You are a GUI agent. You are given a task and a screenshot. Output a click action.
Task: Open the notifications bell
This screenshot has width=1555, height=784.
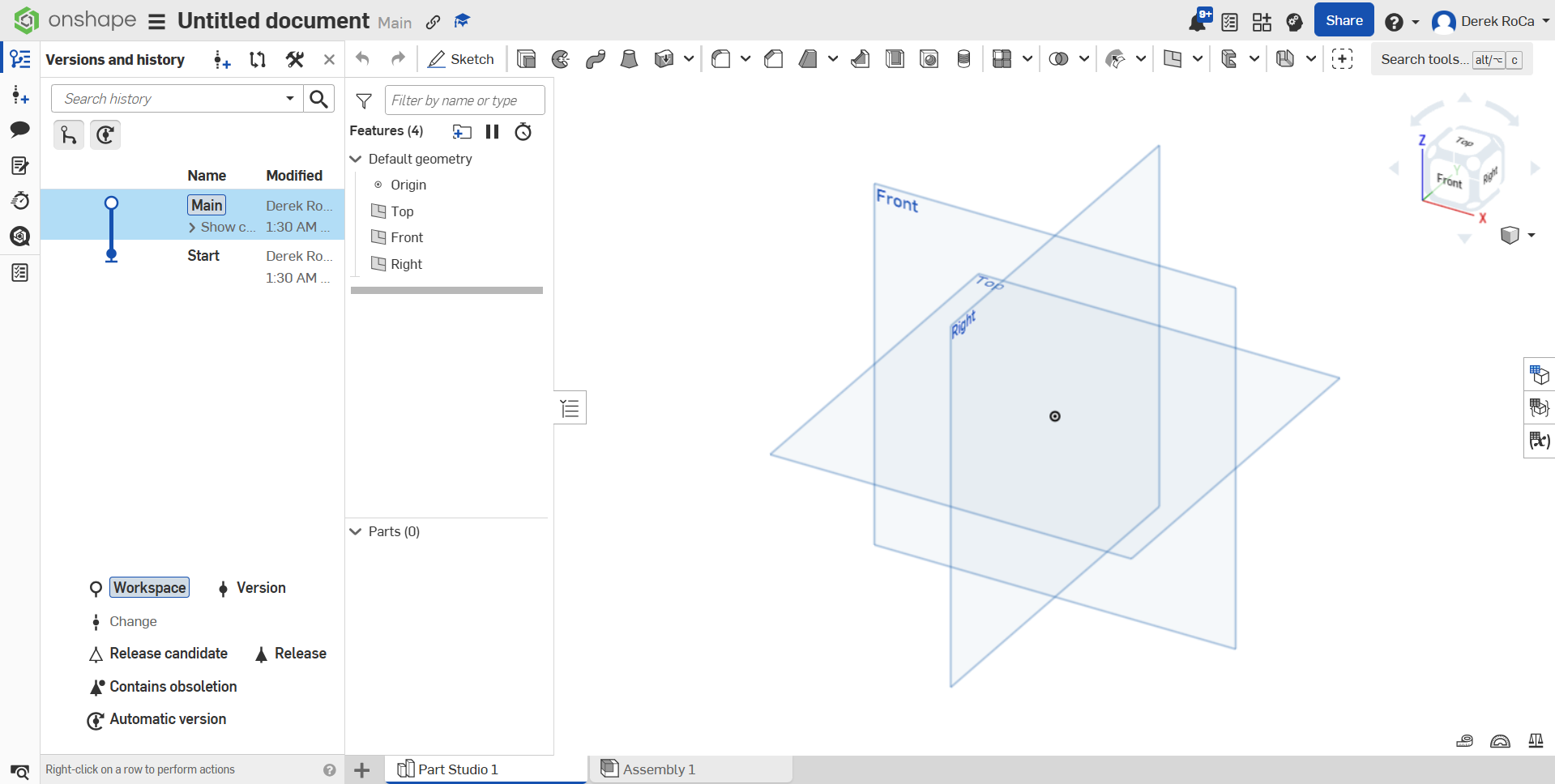[1198, 20]
